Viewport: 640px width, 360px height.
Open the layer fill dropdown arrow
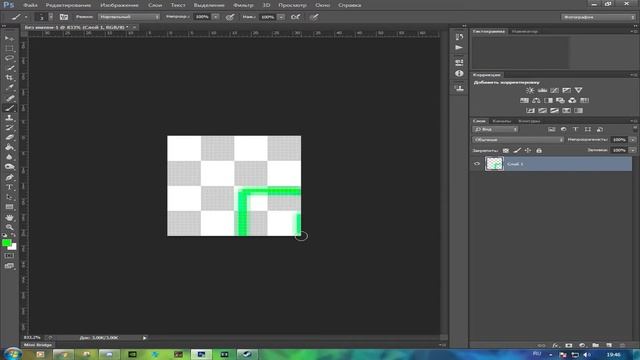click(x=633, y=150)
